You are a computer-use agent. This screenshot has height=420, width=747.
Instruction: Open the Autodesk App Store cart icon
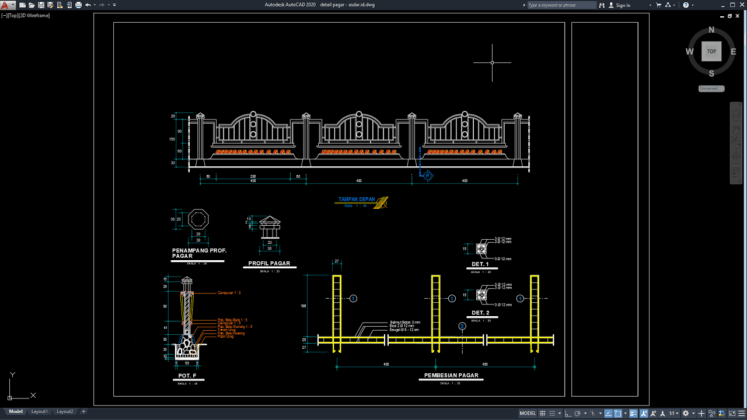[659, 5]
